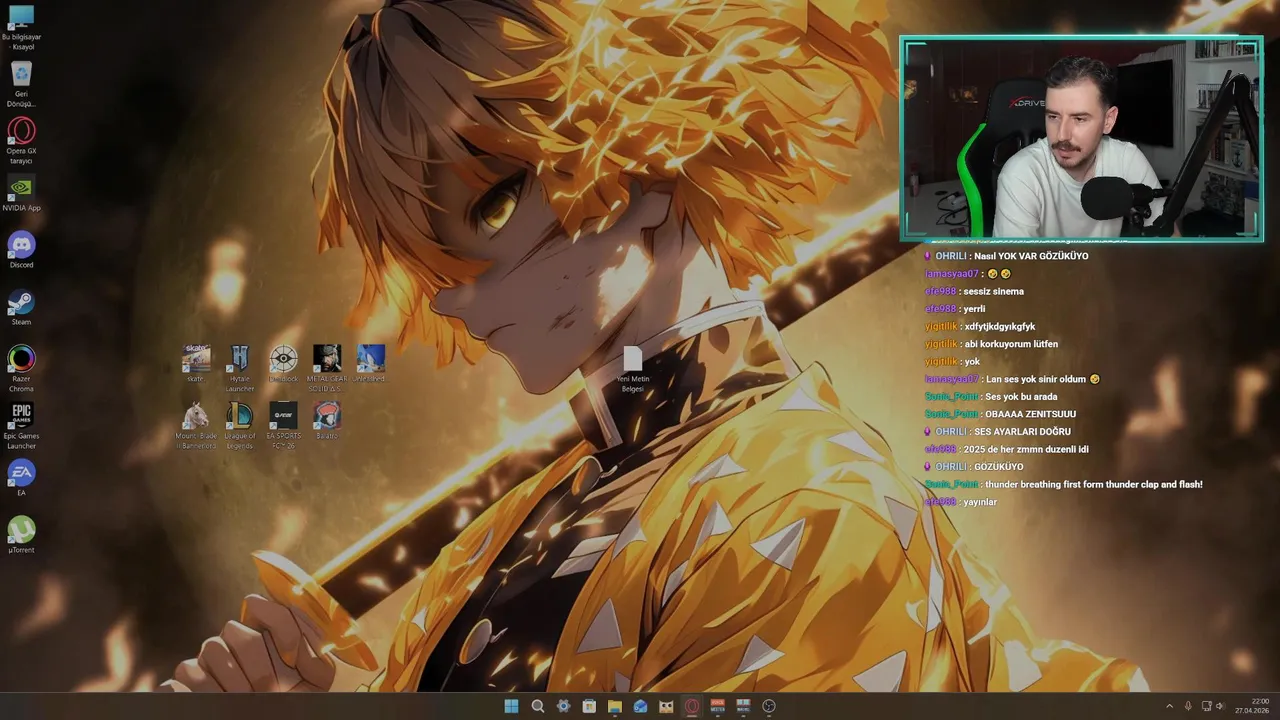Image resolution: width=1280 pixels, height=720 pixels.
Task: Select the Unleashed Sonic shortcut
Action: 370,364
